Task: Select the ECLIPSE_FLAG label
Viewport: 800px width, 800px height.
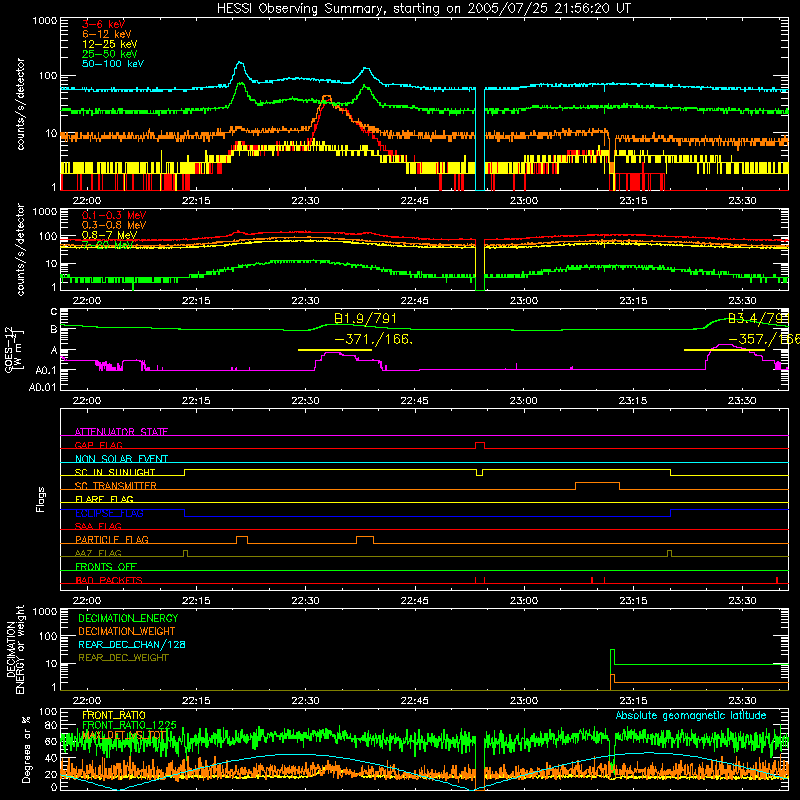Action: point(109,513)
